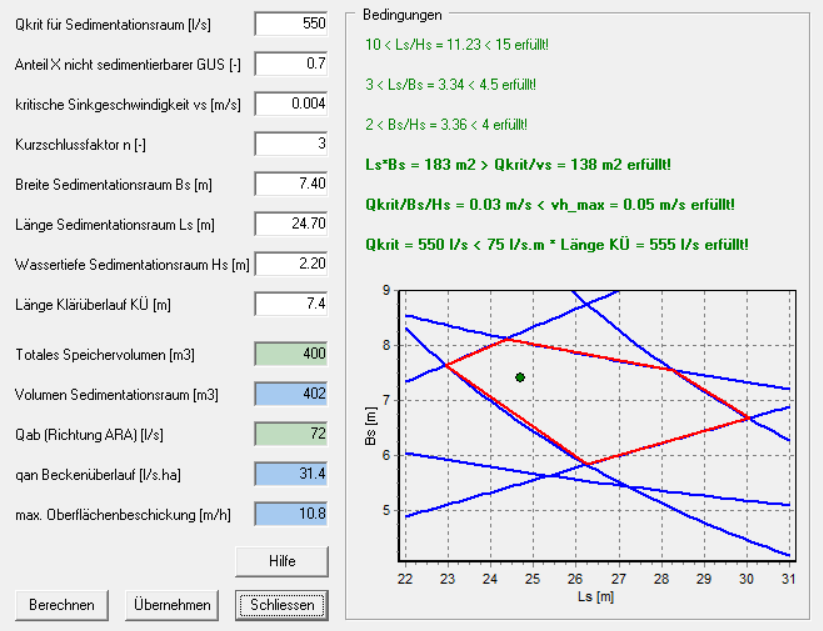The width and height of the screenshot is (823, 631).
Task: Click the Länge Sedimentationsraum Ls field
Action: coord(291,224)
